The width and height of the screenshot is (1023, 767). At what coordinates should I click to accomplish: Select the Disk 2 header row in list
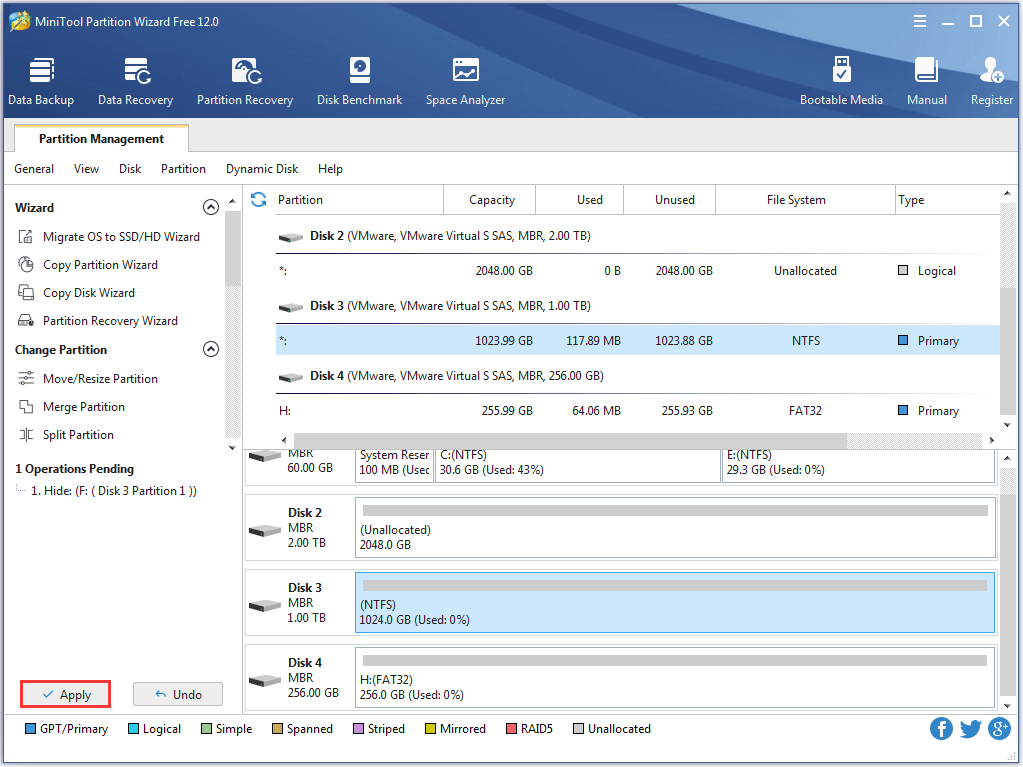click(637, 236)
